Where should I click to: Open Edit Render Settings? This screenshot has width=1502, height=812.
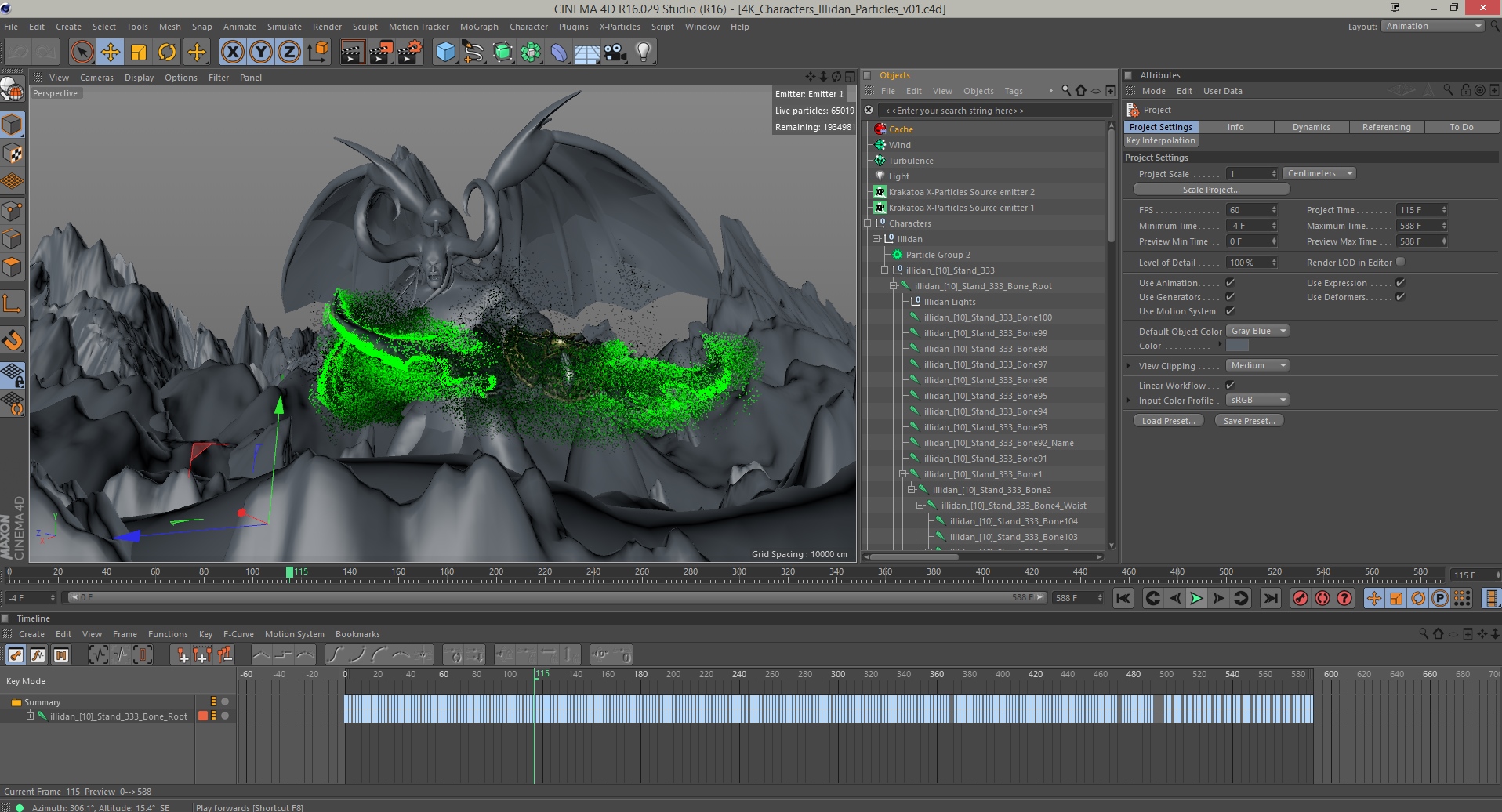410,53
